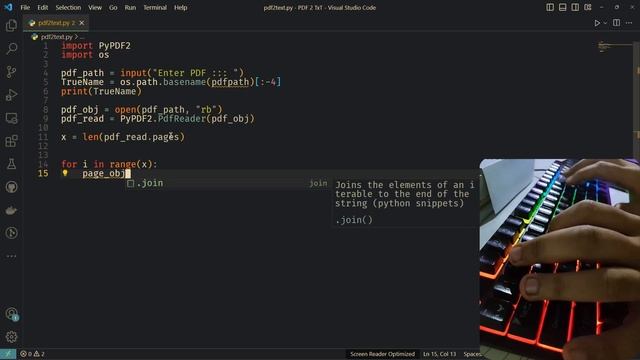Open the GitHub view in activity bar
640x360 pixels.
tap(11, 187)
